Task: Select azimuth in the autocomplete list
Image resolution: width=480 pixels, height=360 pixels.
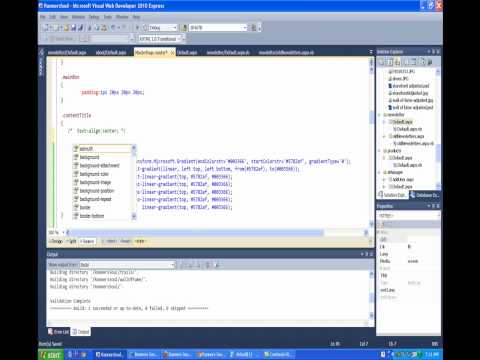Action: [102, 149]
